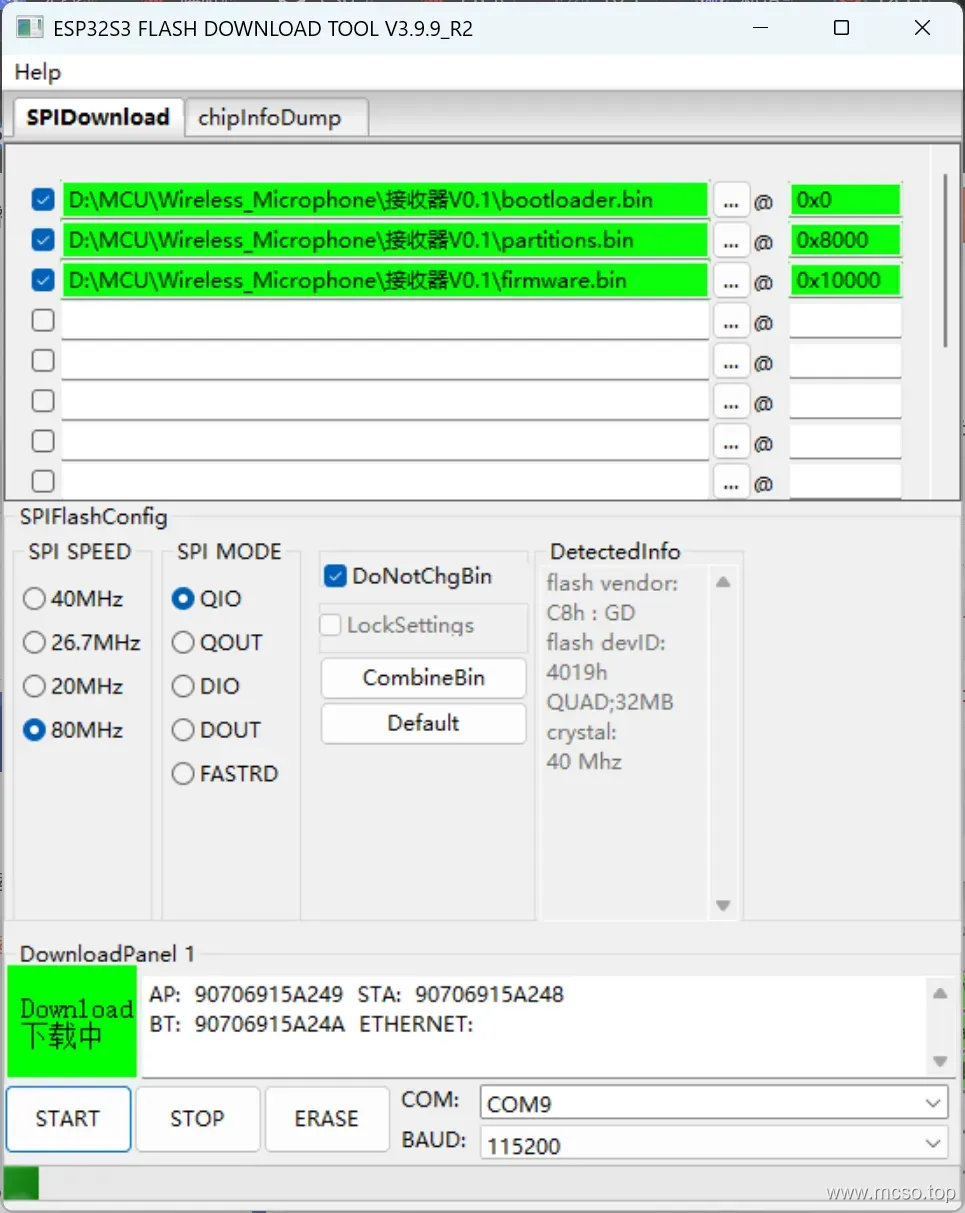This screenshot has width=965, height=1213.
Task: Edit the 0x8000 address field
Action: [845, 240]
